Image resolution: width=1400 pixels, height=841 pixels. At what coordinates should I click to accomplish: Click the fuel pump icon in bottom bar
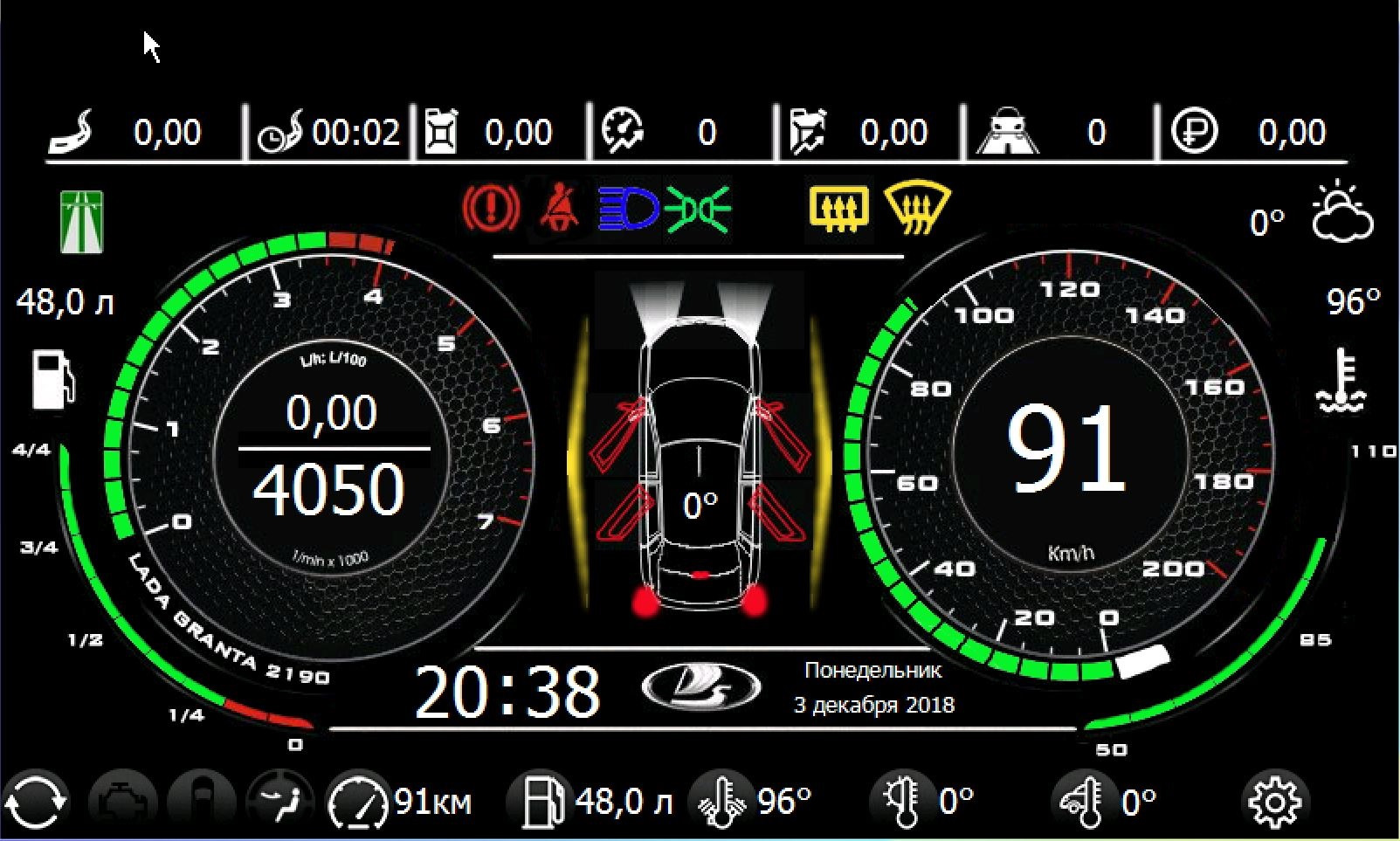click(x=543, y=801)
